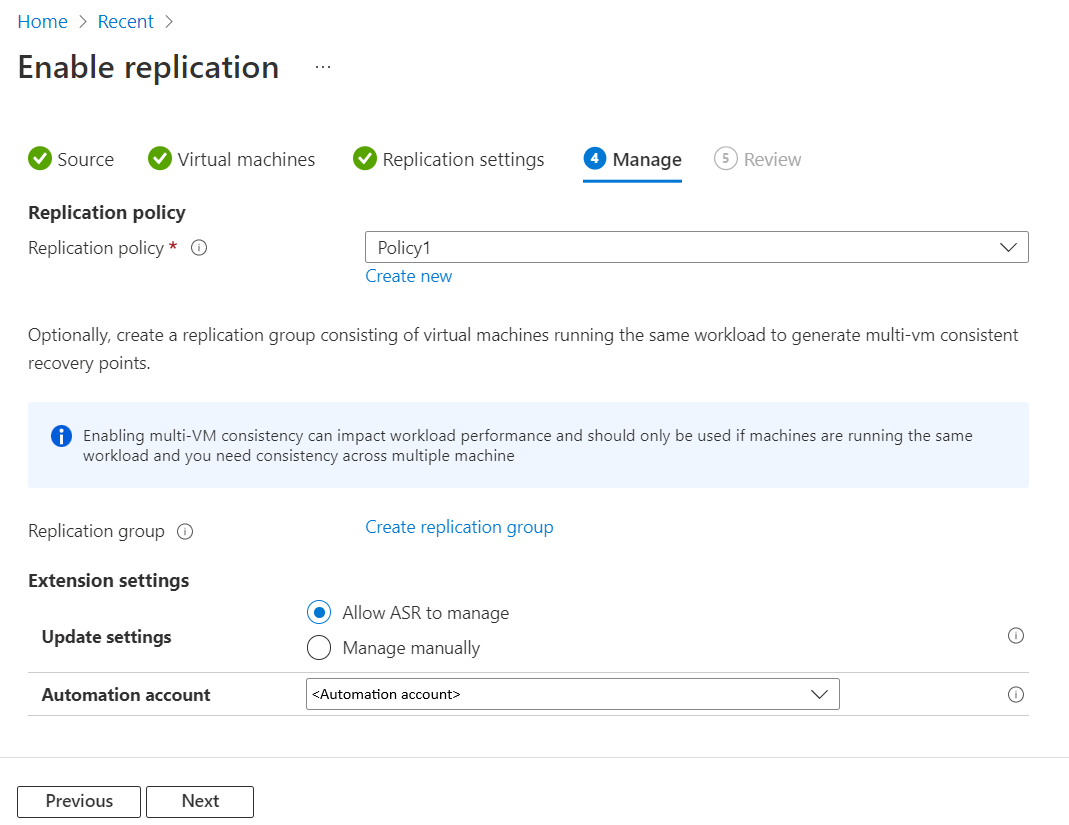Click Automation account dropdown chevron arrow
1069x825 pixels.
click(x=819, y=694)
